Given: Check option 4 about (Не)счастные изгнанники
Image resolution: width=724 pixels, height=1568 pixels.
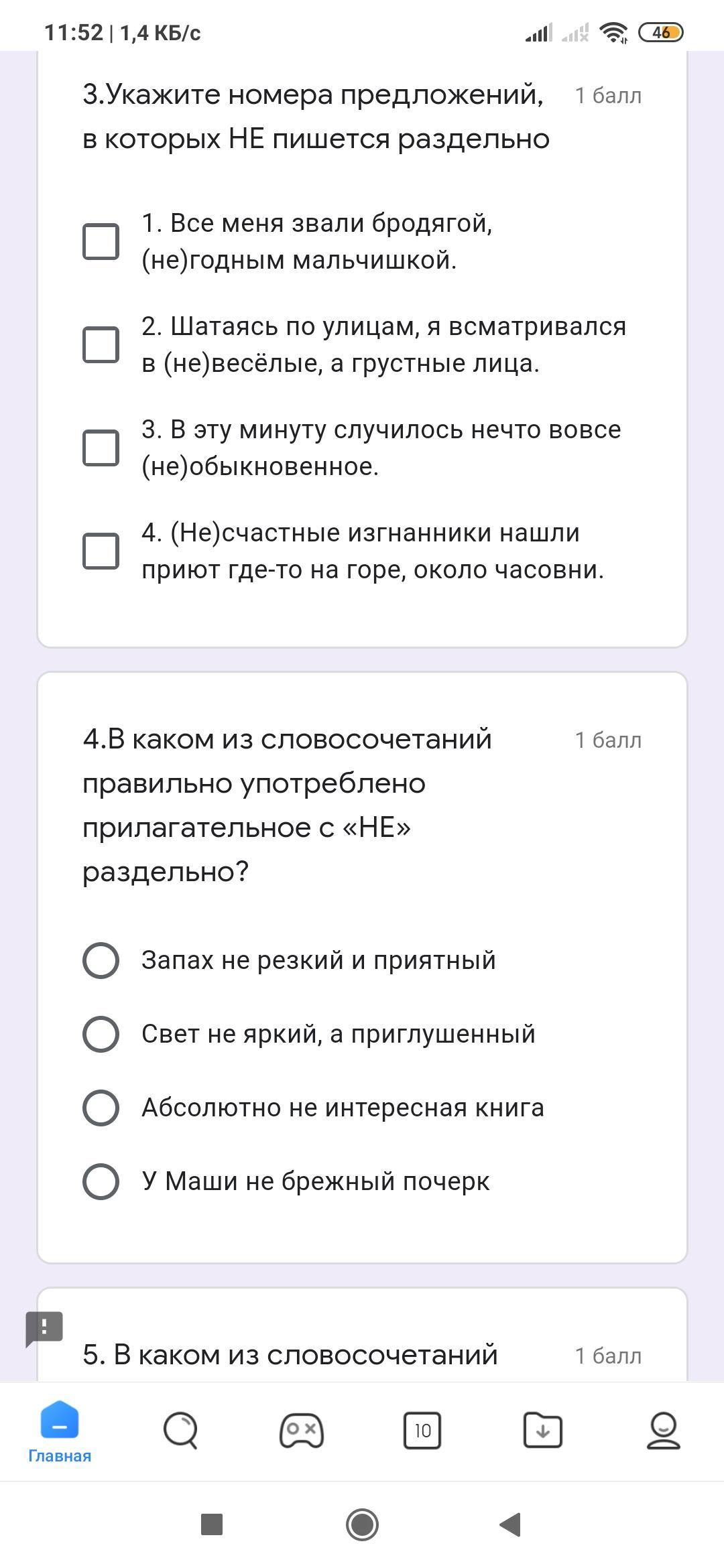Looking at the screenshot, I should (x=101, y=551).
